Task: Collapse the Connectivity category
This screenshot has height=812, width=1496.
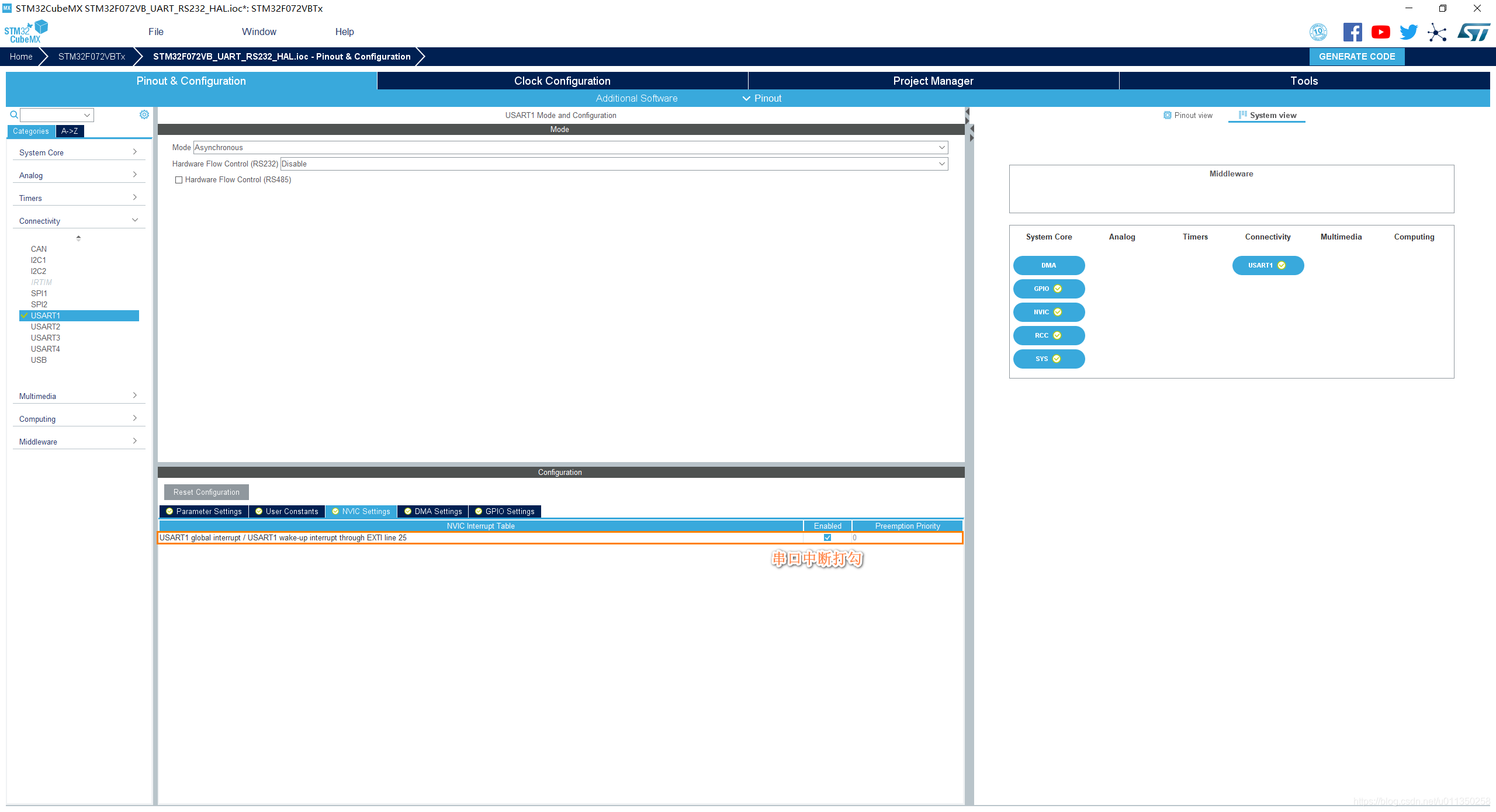Action: (x=78, y=221)
